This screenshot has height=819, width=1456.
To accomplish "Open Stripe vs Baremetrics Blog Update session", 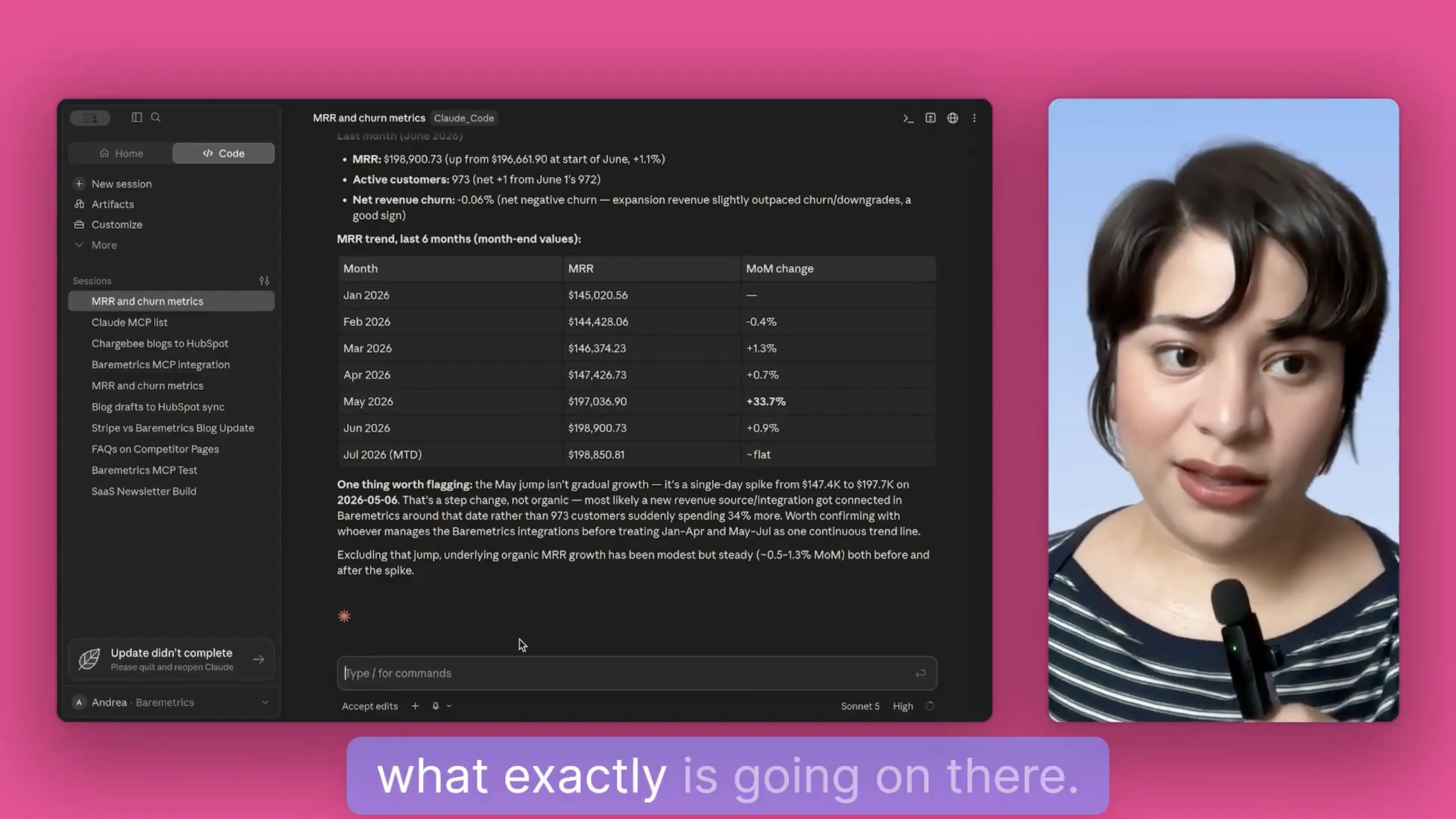I will pyautogui.click(x=171, y=427).
